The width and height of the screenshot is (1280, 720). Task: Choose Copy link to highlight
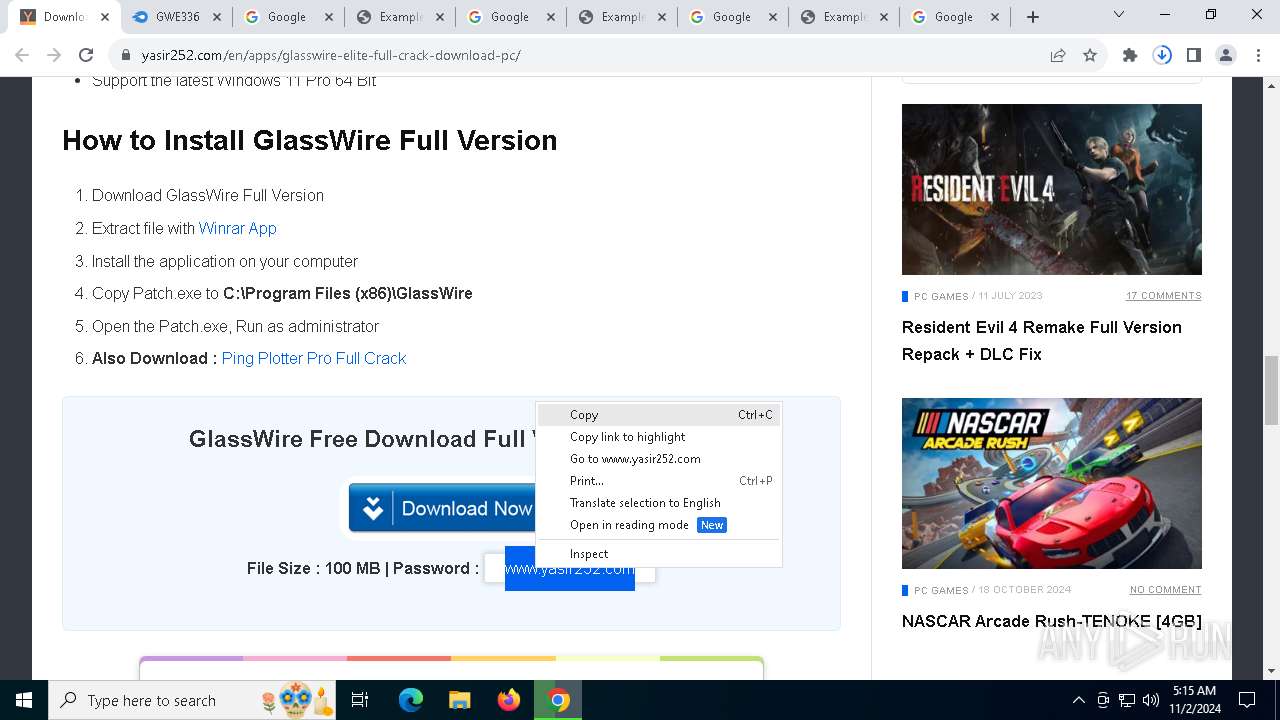pos(658,437)
